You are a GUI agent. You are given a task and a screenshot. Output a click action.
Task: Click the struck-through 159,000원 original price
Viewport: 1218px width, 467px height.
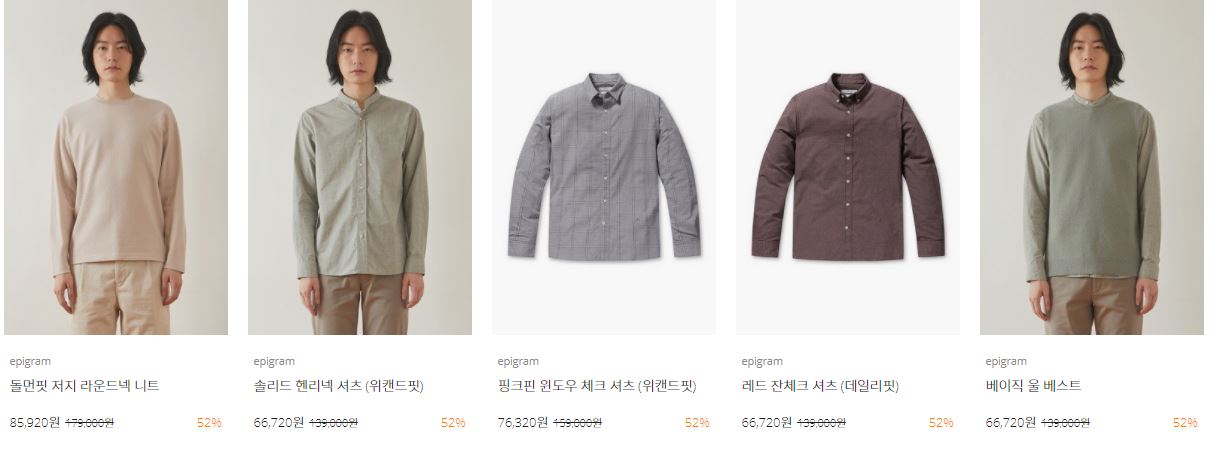[578, 423]
